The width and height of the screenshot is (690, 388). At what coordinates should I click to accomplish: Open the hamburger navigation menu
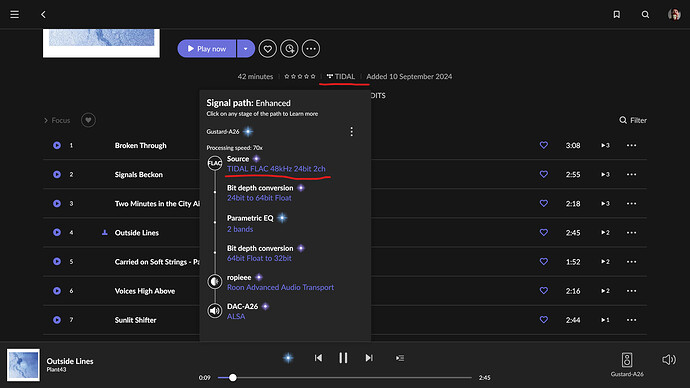(15, 15)
